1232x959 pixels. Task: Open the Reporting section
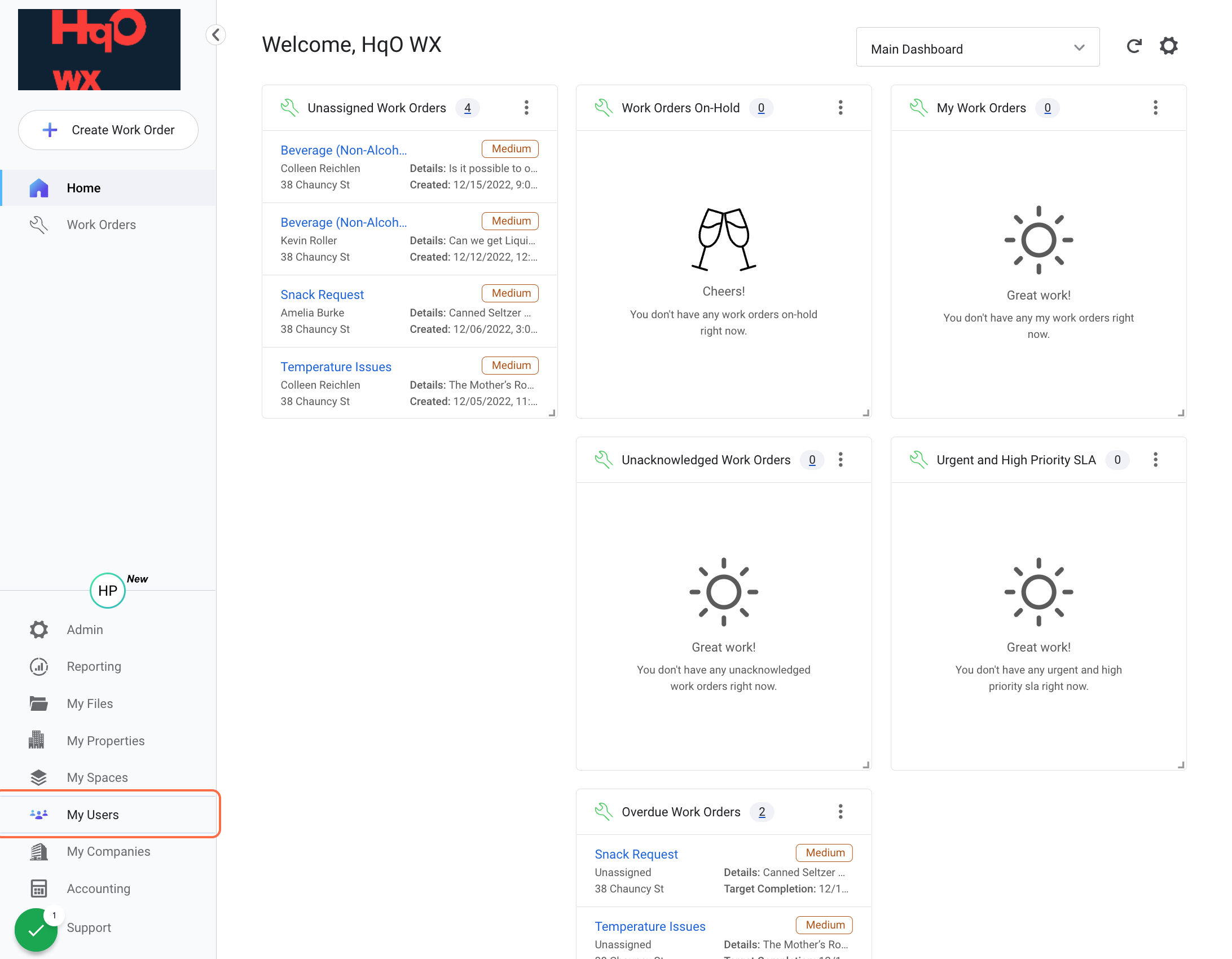tap(94, 666)
